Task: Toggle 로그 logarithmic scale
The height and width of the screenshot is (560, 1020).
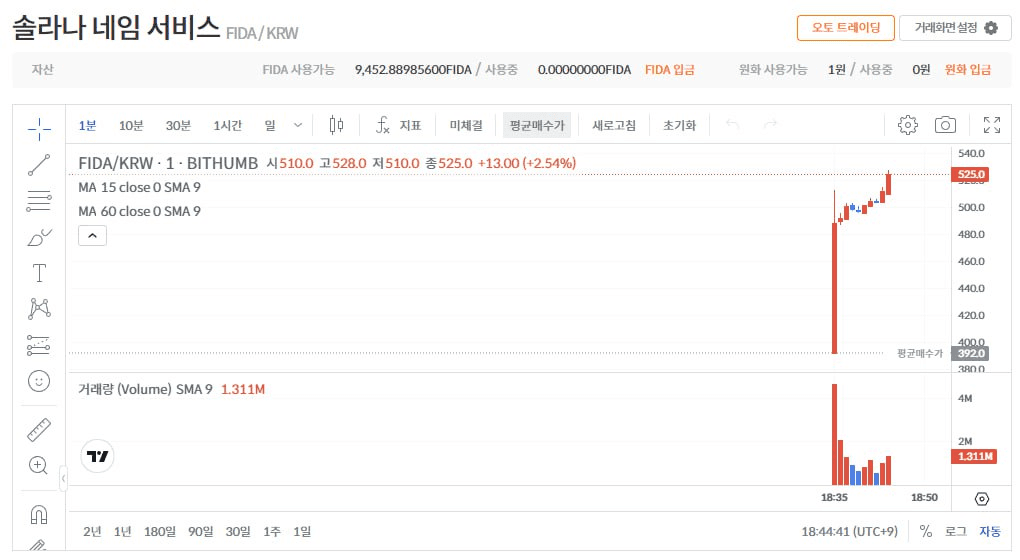Action: click(956, 531)
